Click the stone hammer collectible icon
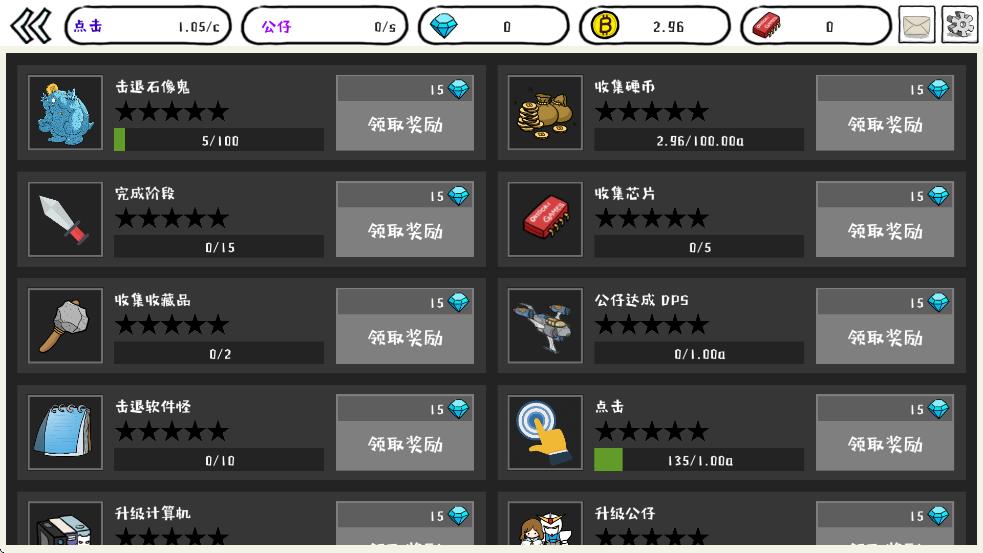This screenshot has width=983, height=553. pos(65,326)
